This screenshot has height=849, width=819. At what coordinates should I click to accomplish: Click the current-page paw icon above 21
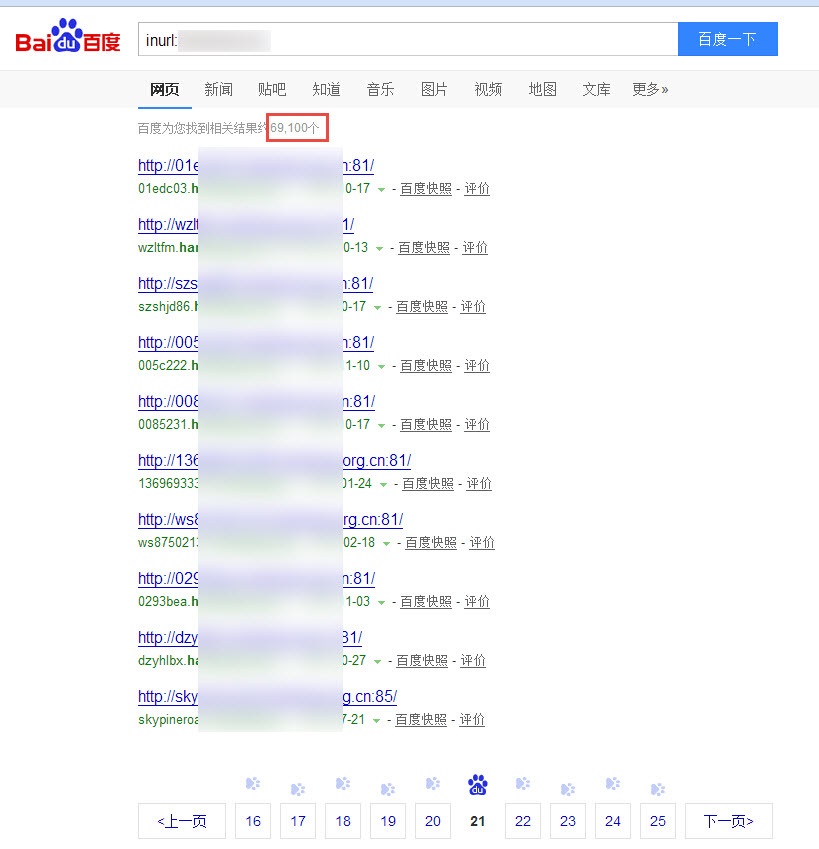pyautogui.click(x=478, y=785)
